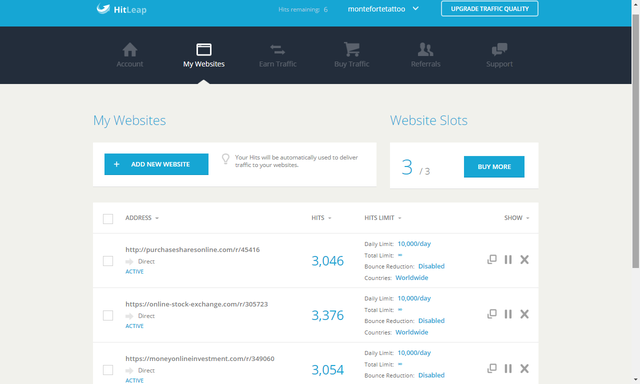Open the SHOW filter dropdown
640x384 pixels.
(x=516, y=218)
